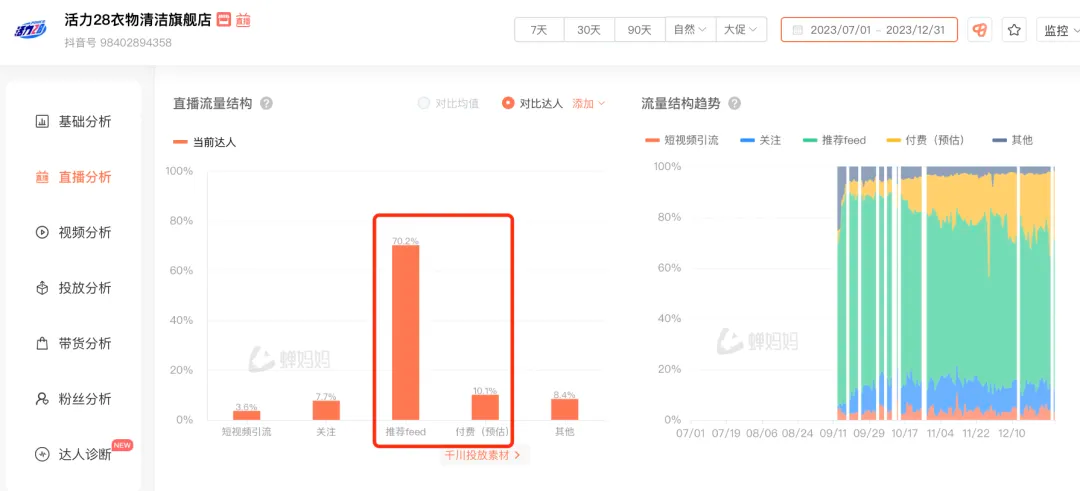
Task: Open 带货分析 in the sidebar
Action: click(x=84, y=343)
